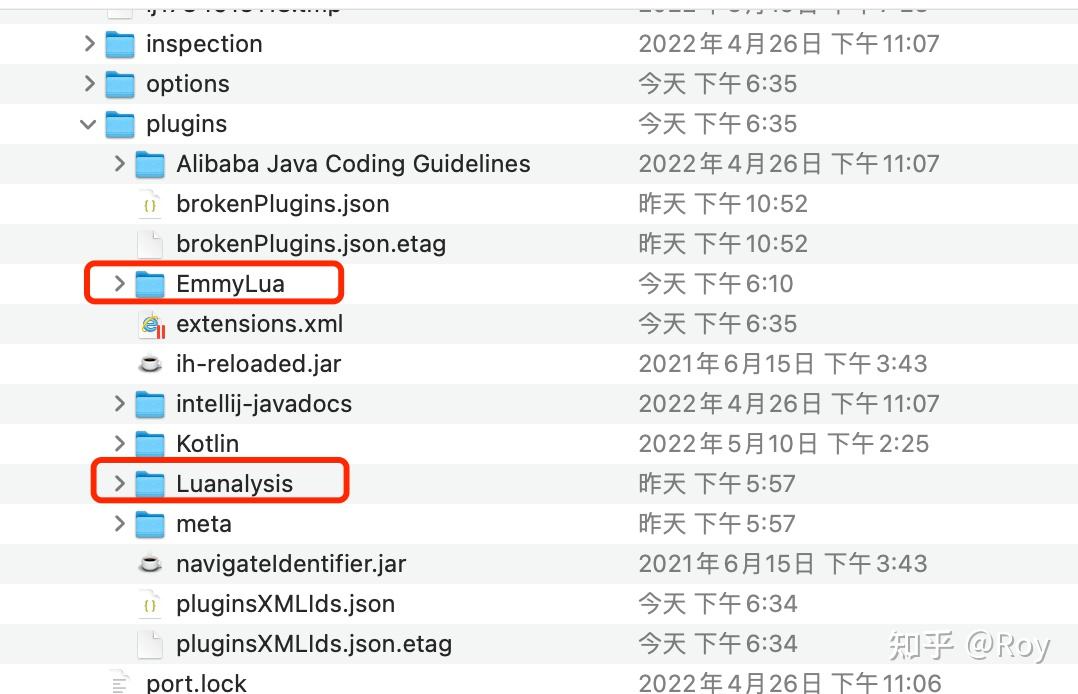Expand the Luanalysis folder
The height and width of the screenshot is (694, 1078).
coord(119,481)
